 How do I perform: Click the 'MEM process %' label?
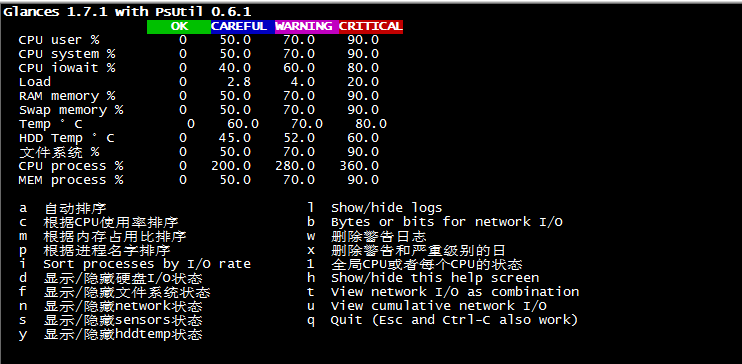point(71,180)
